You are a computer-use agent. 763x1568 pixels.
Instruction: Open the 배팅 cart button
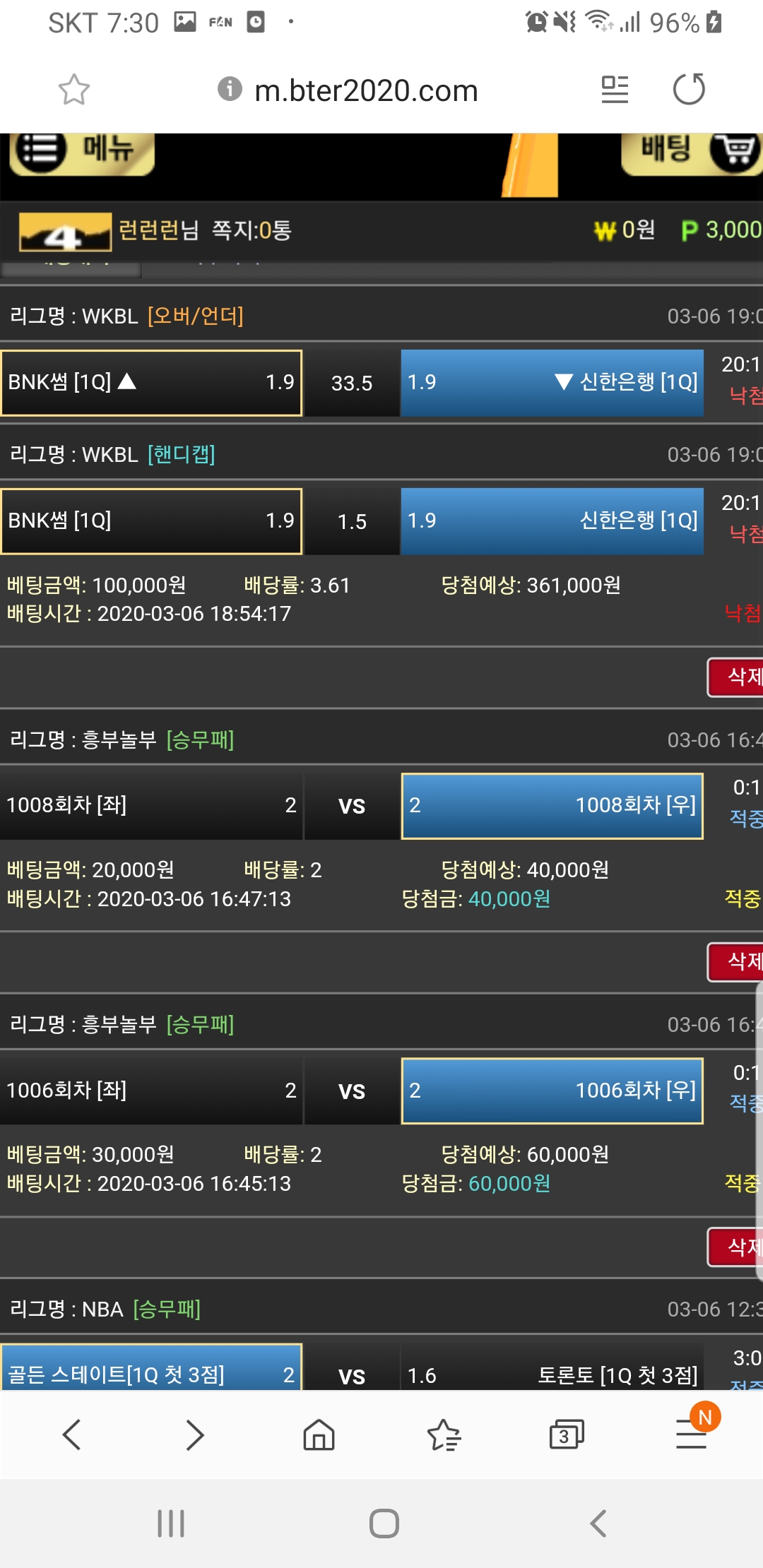[x=692, y=151]
